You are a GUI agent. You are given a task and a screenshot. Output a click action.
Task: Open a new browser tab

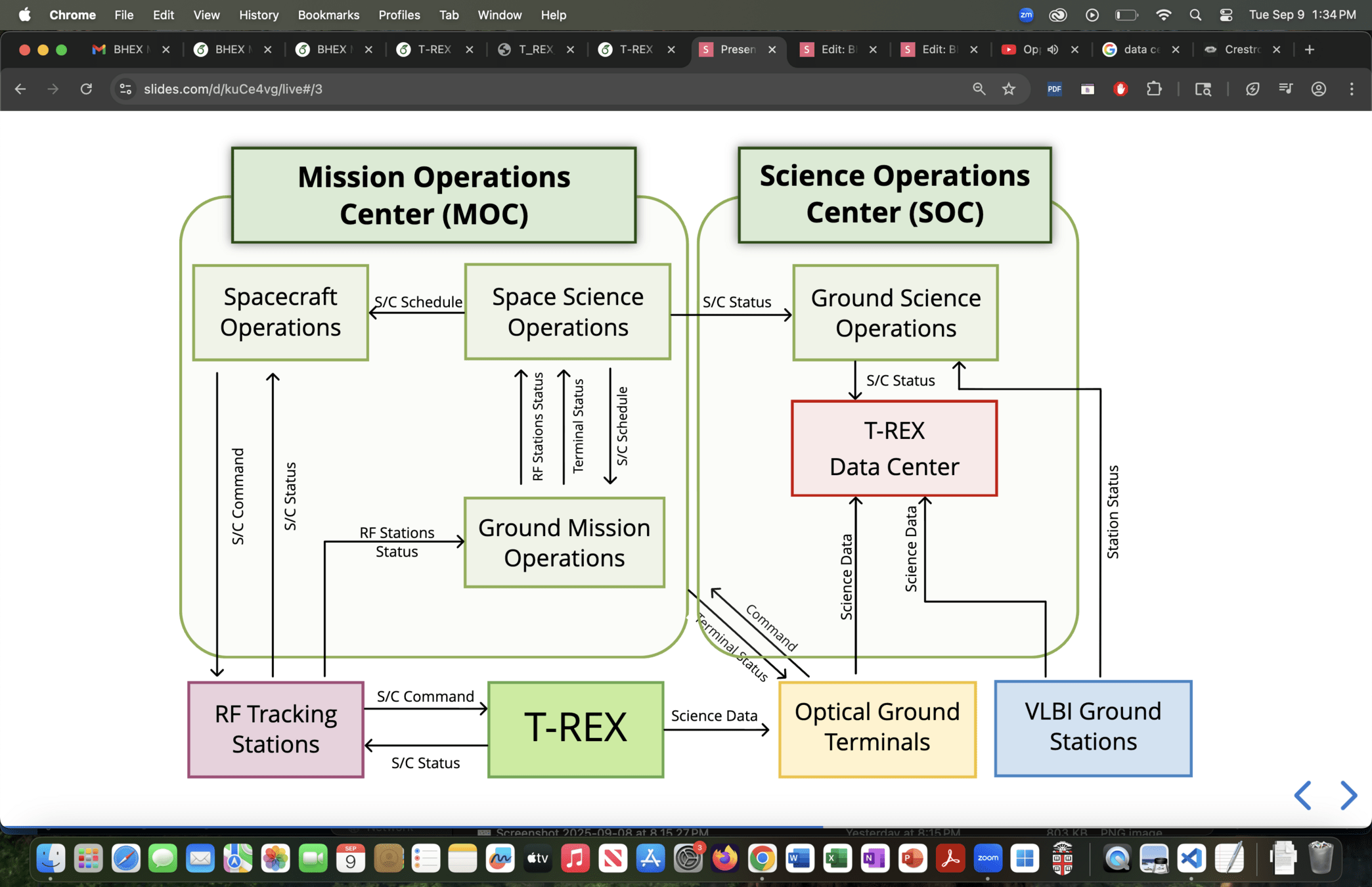(1310, 49)
